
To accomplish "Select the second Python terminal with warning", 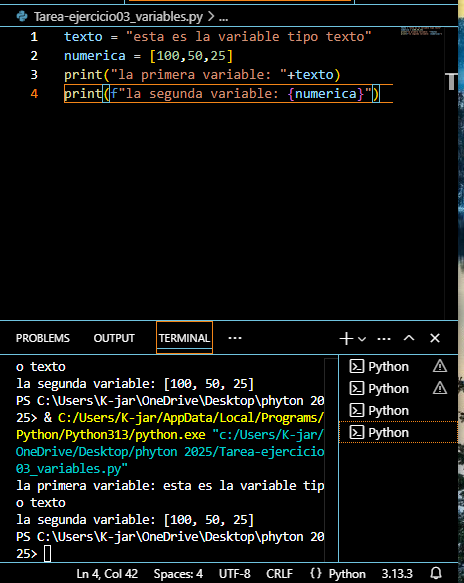I will click(398, 389).
